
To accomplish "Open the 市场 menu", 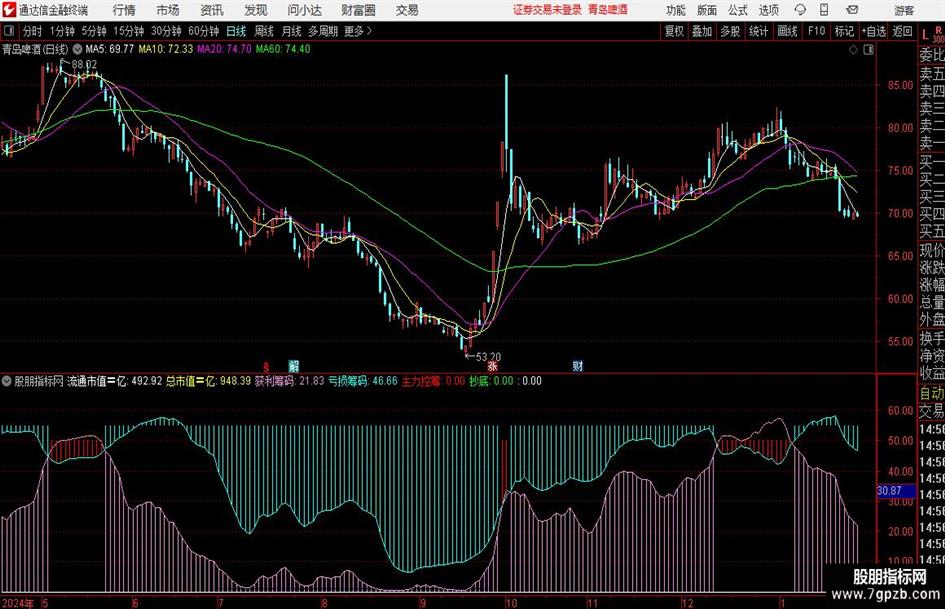I will [x=168, y=10].
